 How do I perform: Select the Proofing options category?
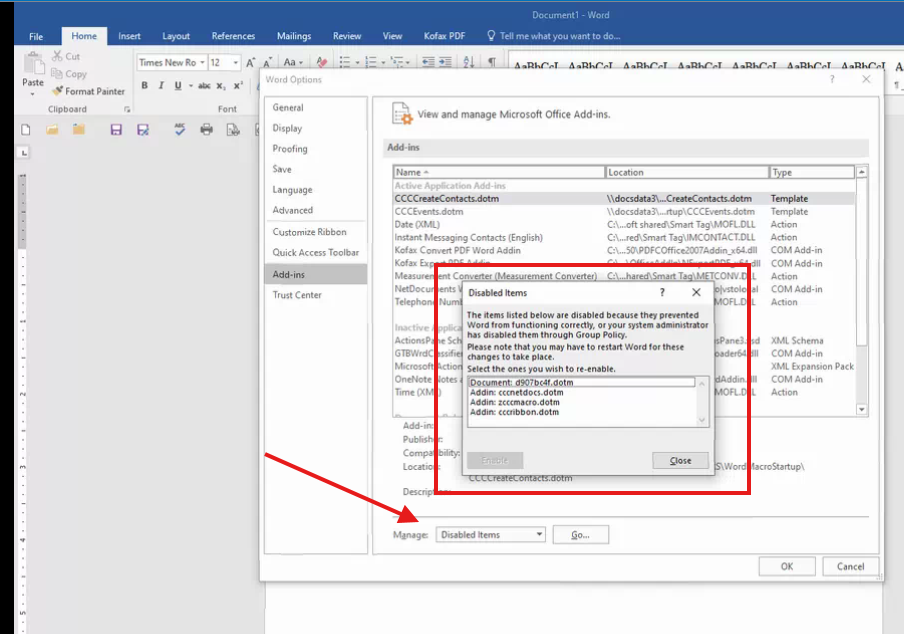pyautogui.click(x=316, y=149)
